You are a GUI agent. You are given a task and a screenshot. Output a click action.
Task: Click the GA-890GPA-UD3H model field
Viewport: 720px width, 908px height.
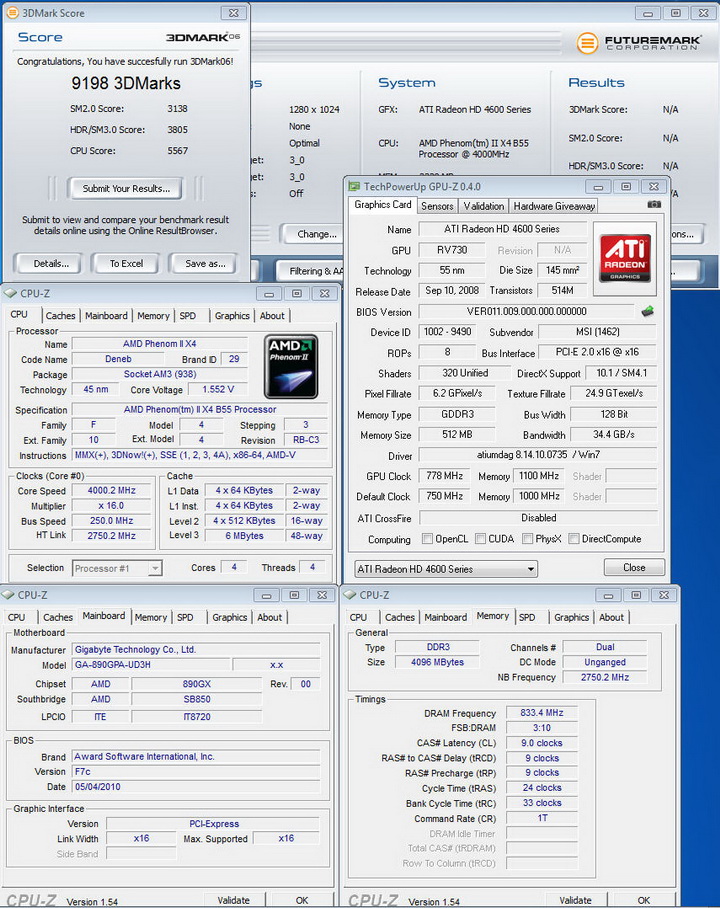pos(152,665)
